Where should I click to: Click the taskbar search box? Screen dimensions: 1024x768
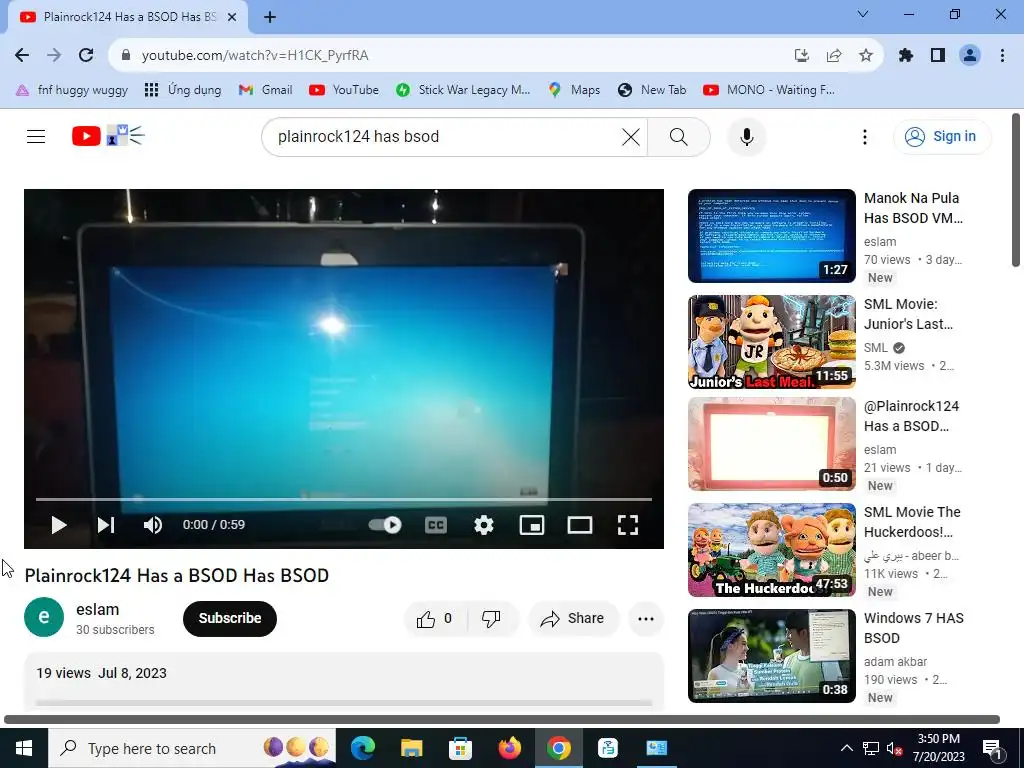coord(192,748)
